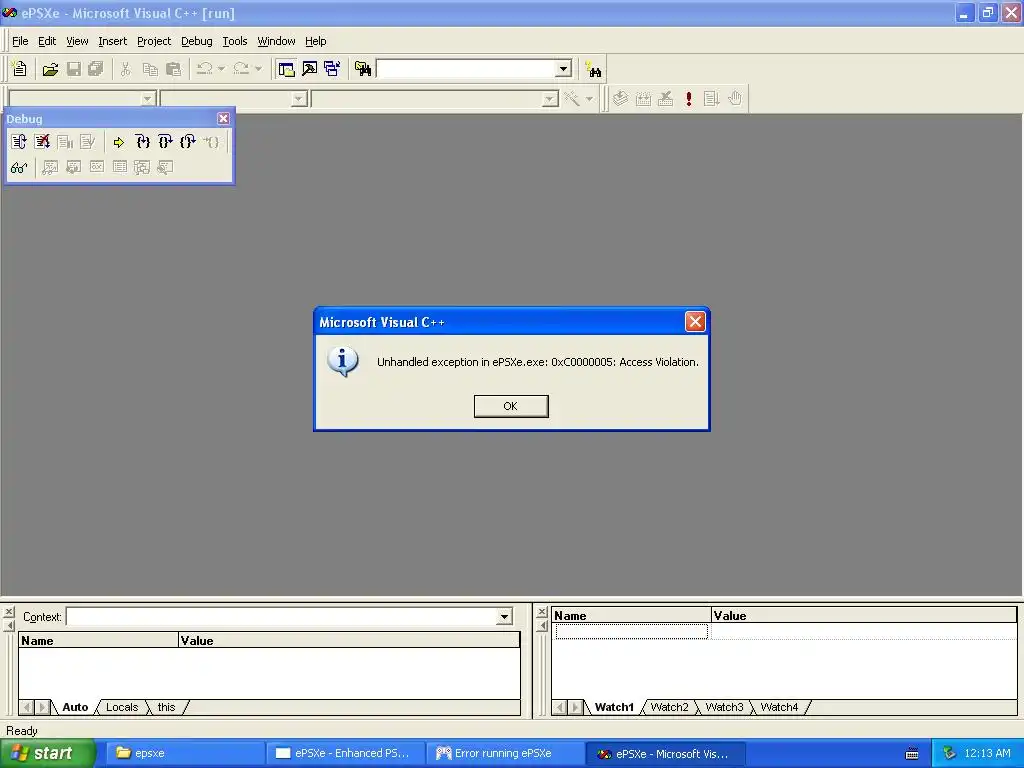This screenshot has width=1024, height=768.
Task: Open the Redo history dropdown arrow
Action: (258, 69)
